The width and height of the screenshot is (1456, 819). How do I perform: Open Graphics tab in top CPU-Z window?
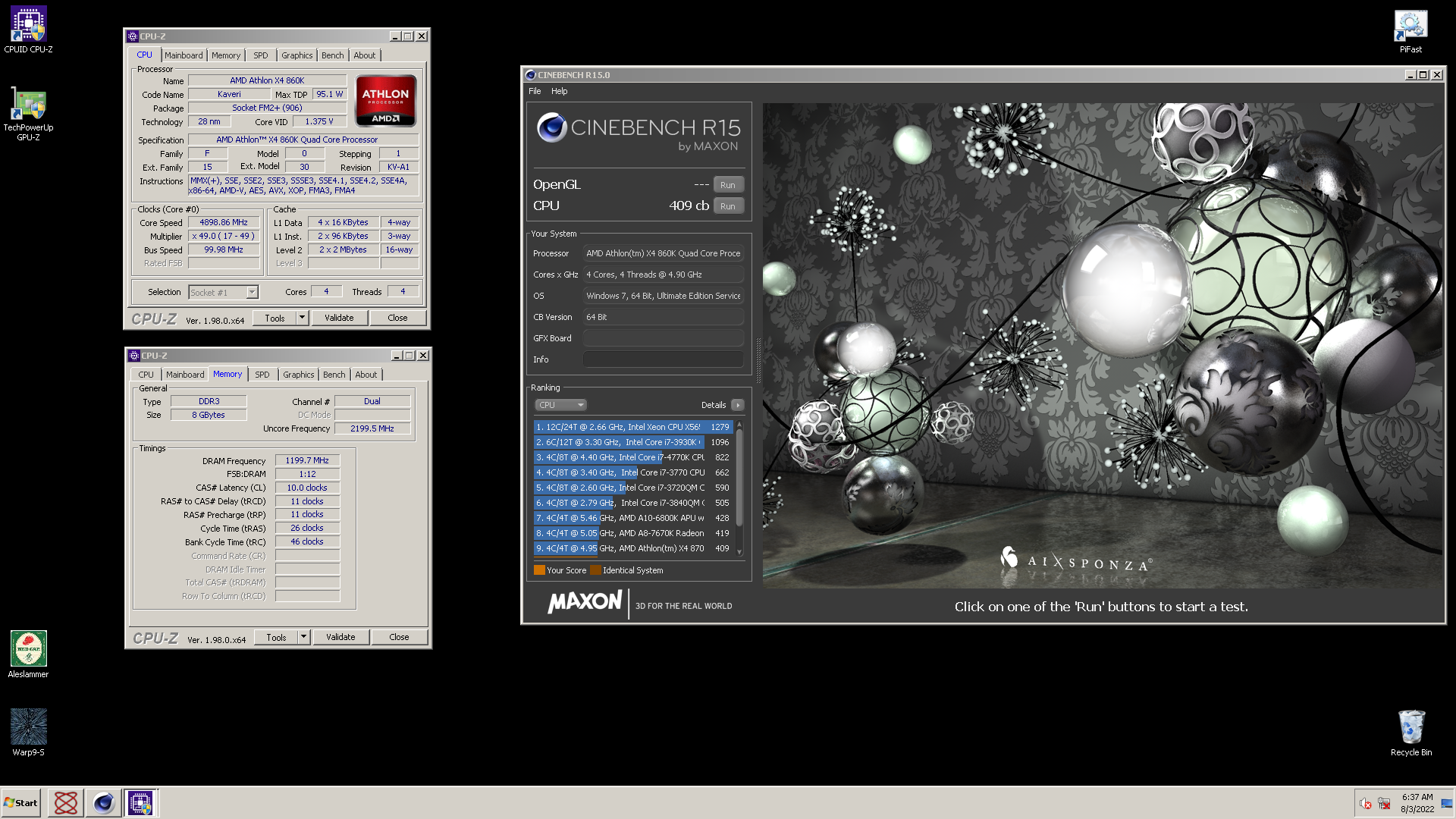tap(297, 55)
